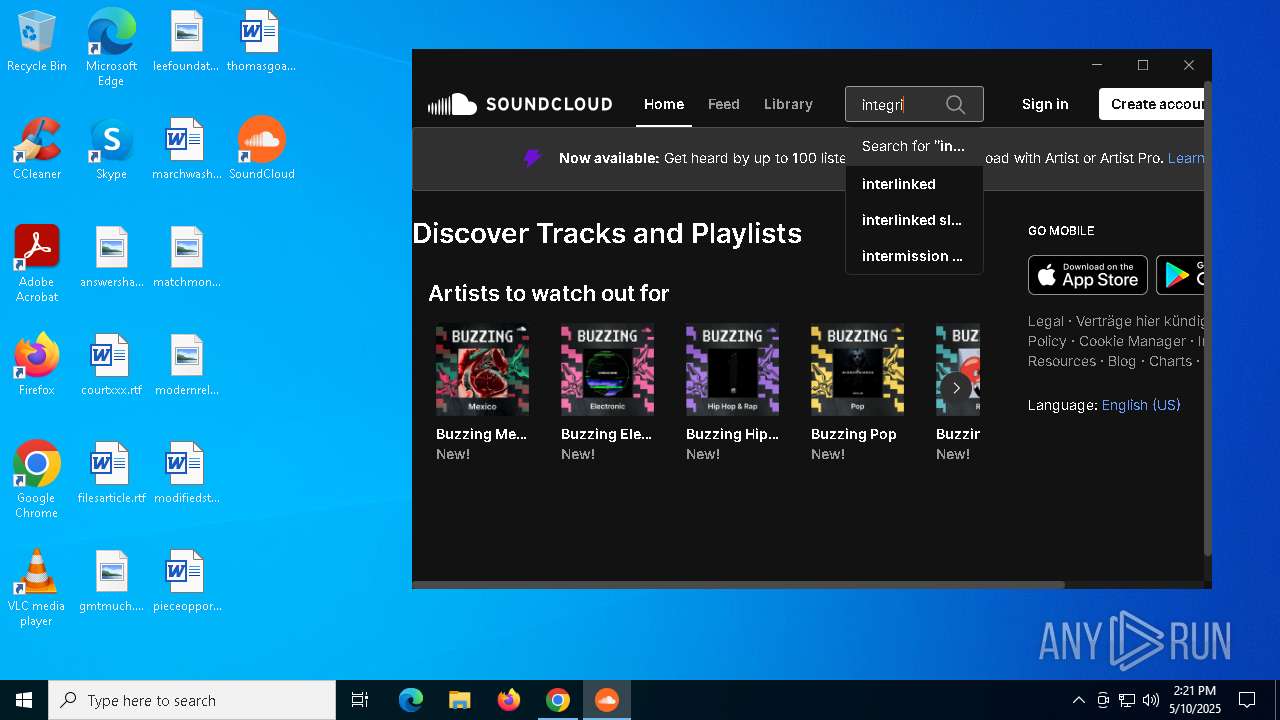Click the Windows 'Type here to search' box
This screenshot has height=720, width=1280.
click(192, 700)
